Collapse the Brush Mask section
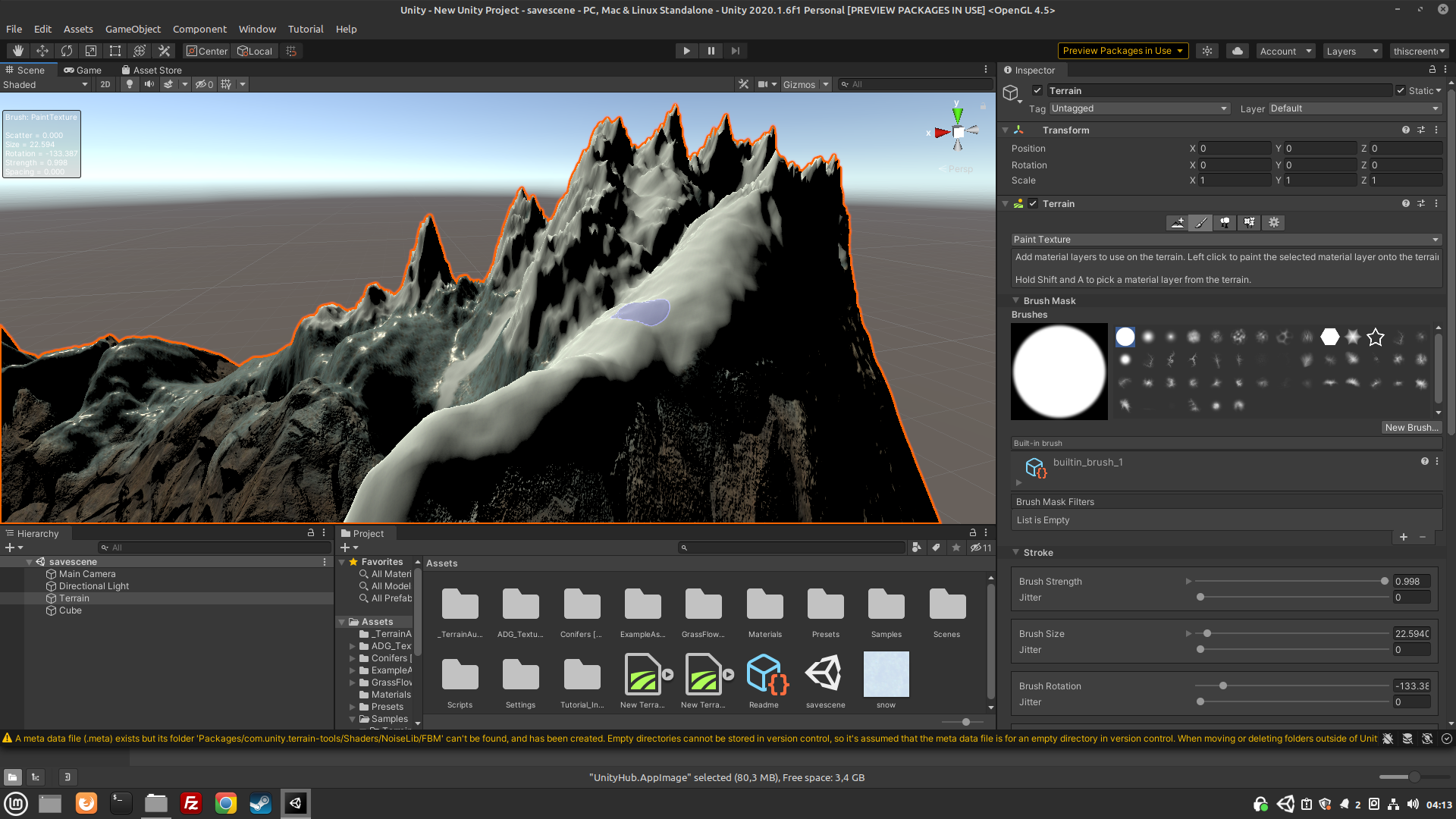1456x819 pixels. (1015, 300)
